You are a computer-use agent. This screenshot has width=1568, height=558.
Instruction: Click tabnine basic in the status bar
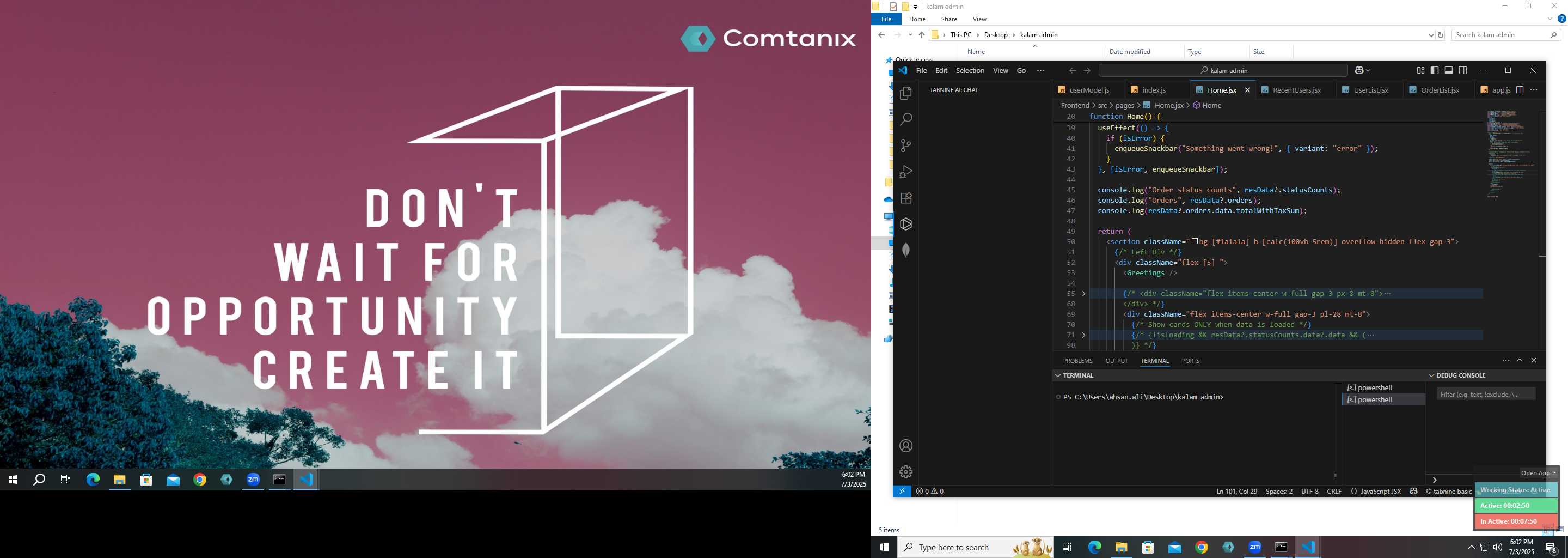point(1448,491)
